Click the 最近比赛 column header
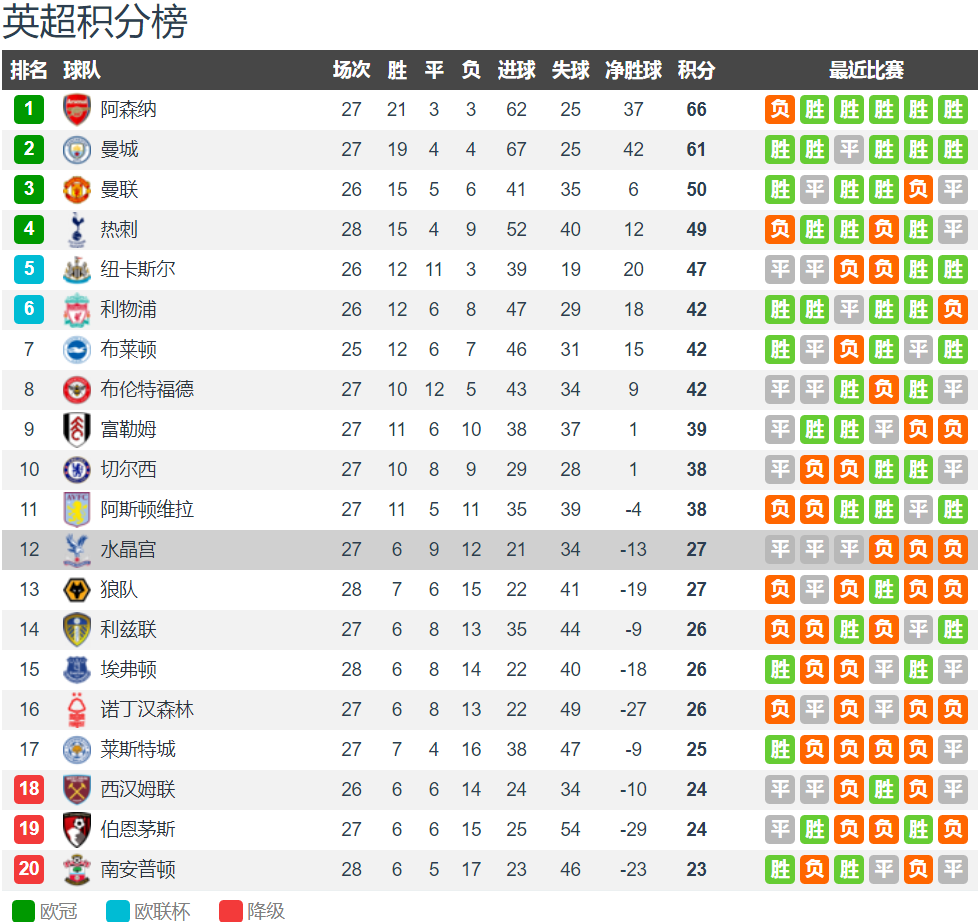 pyautogui.click(x=866, y=70)
